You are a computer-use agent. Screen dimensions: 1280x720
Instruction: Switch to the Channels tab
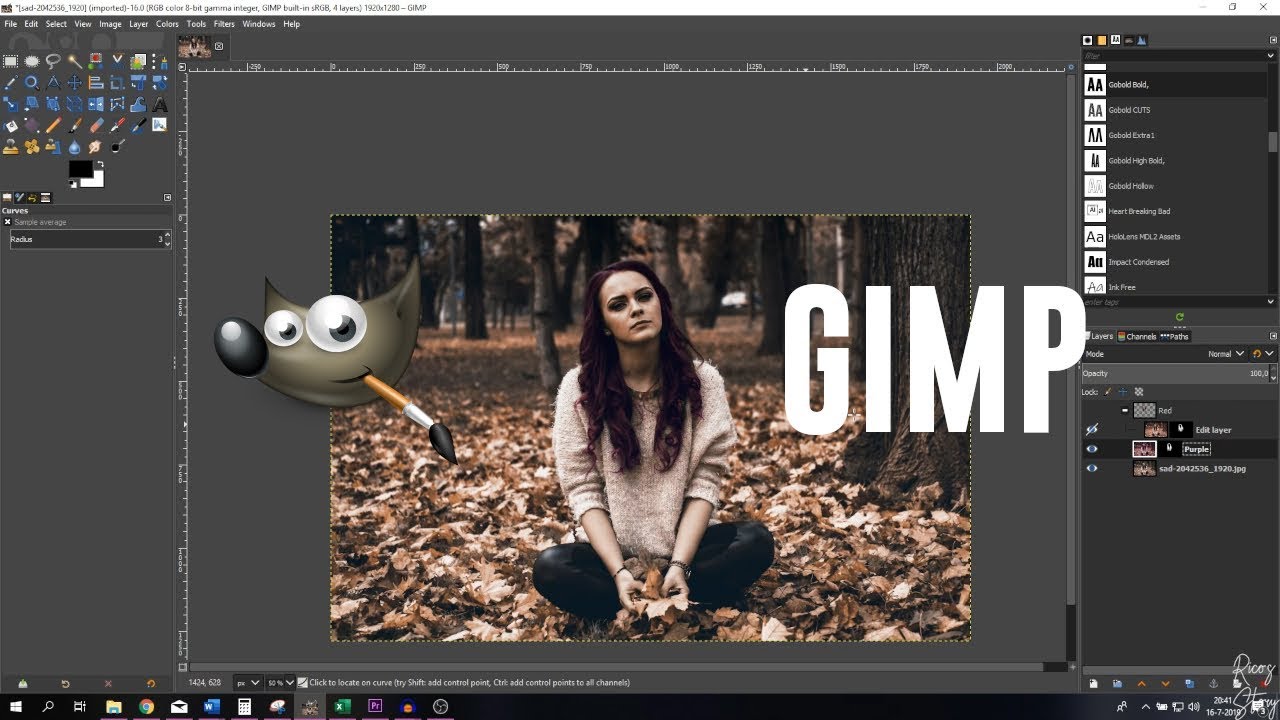tap(1137, 336)
